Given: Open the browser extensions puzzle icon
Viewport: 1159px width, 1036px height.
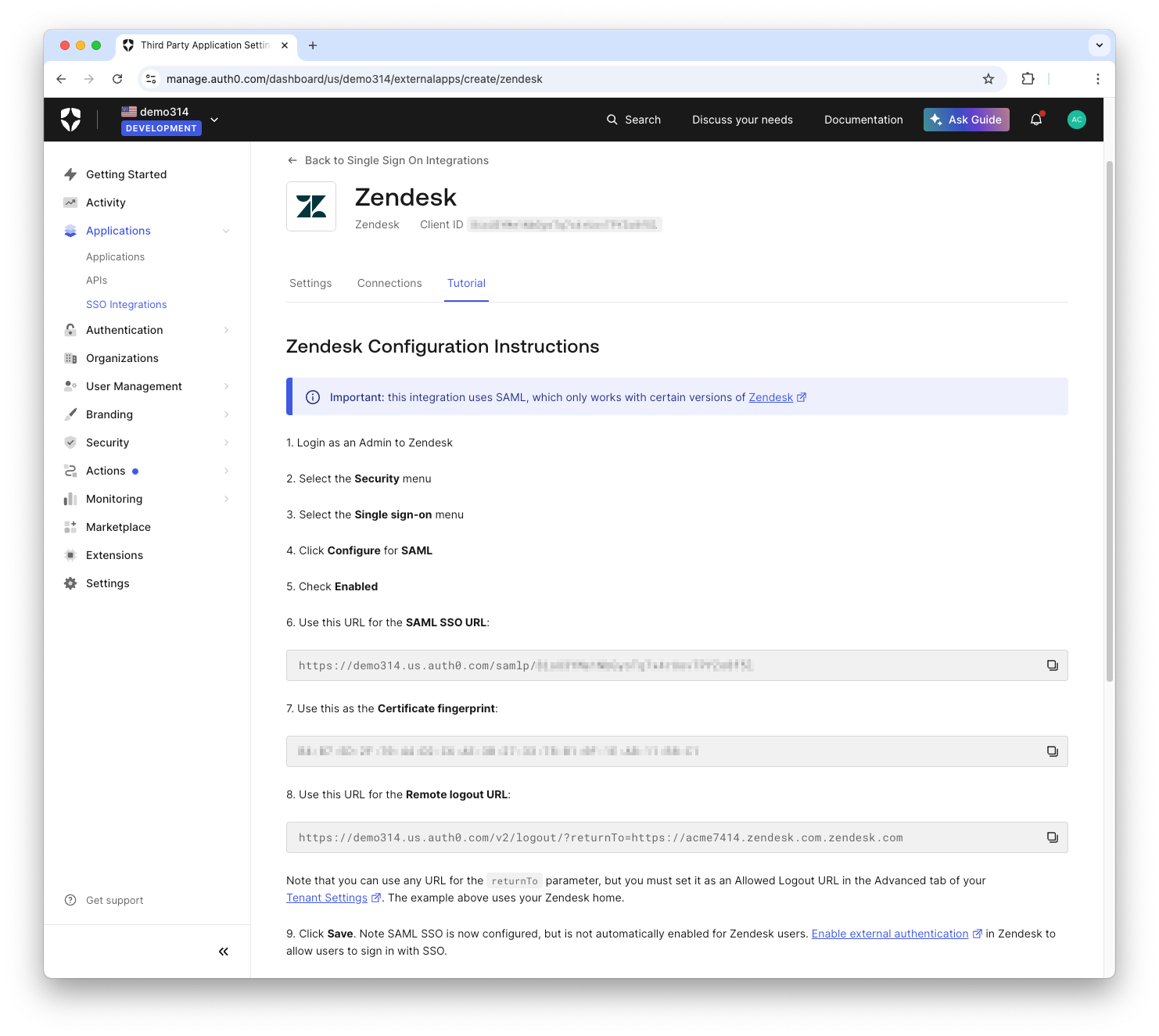Looking at the screenshot, I should point(1028,79).
